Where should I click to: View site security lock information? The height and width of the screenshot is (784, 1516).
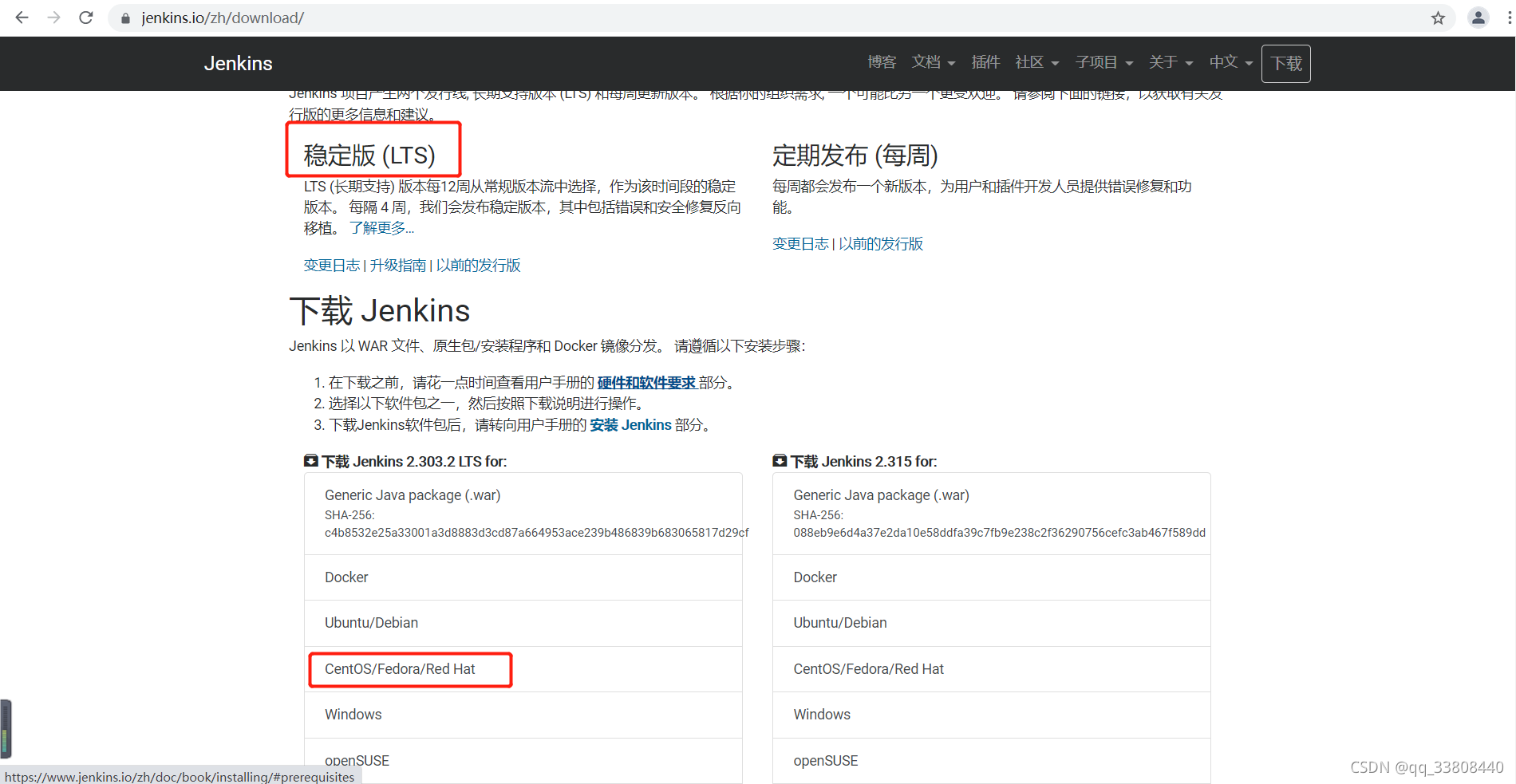click(x=125, y=18)
